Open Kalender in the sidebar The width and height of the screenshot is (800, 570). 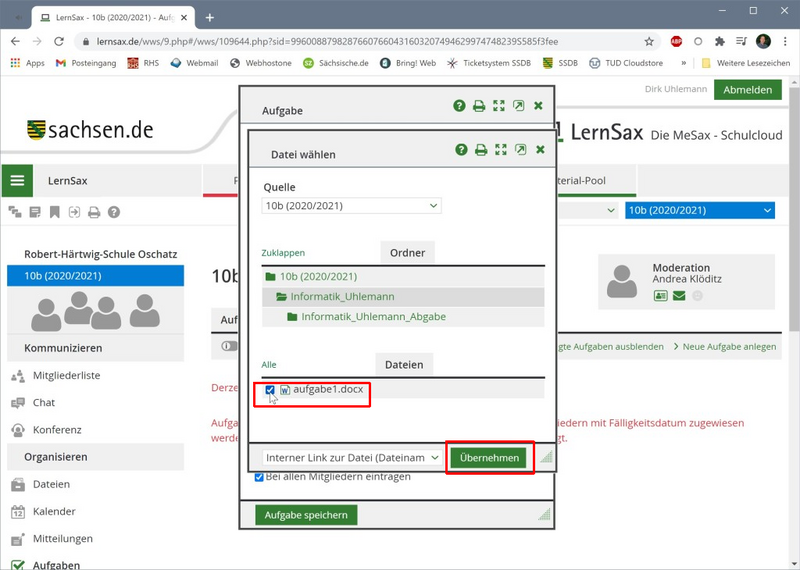55,511
